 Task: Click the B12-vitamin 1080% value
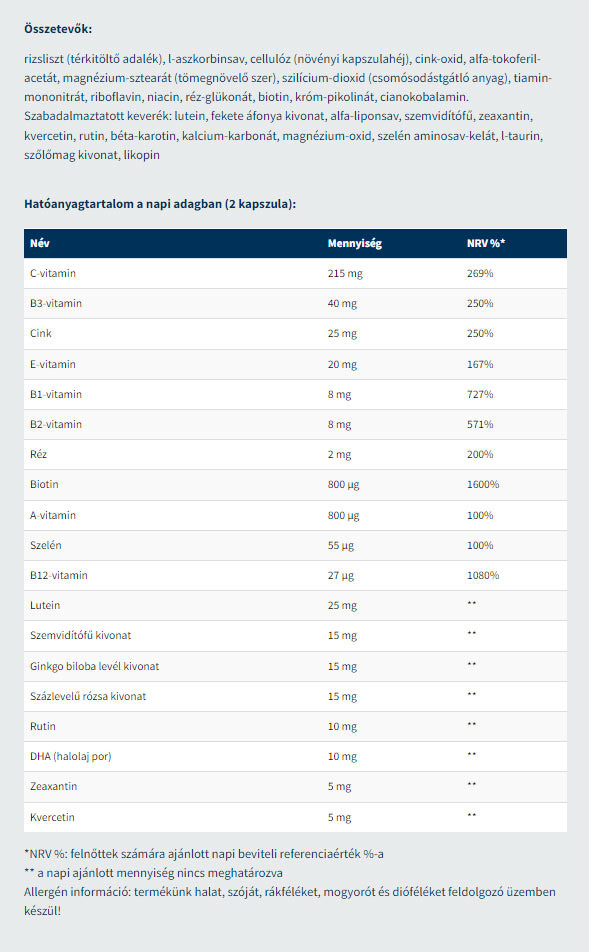[x=483, y=575]
